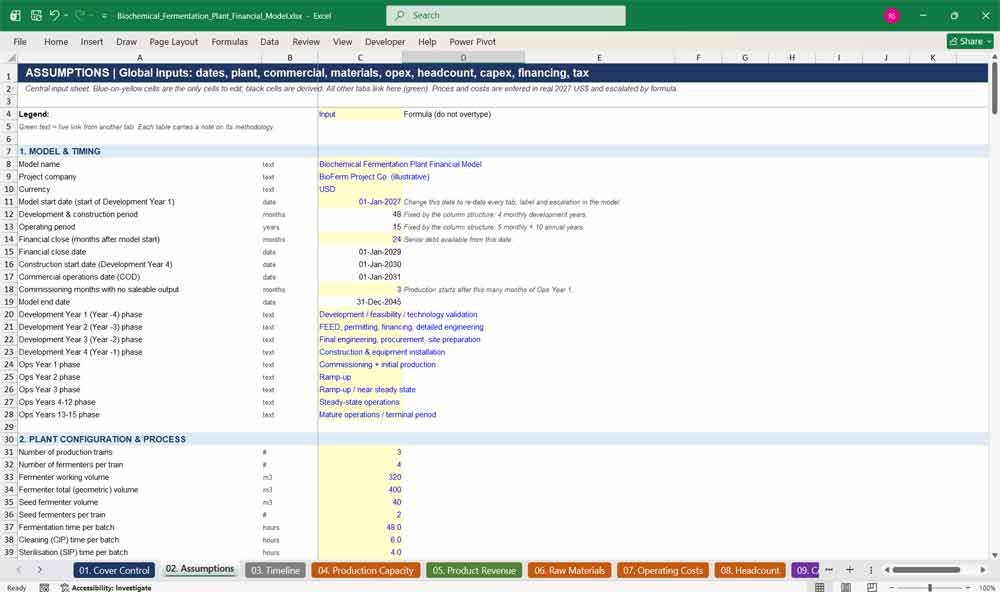Switch to the 08. Headcount sheet
Screen dimensions: 1000x592
[750, 570]
